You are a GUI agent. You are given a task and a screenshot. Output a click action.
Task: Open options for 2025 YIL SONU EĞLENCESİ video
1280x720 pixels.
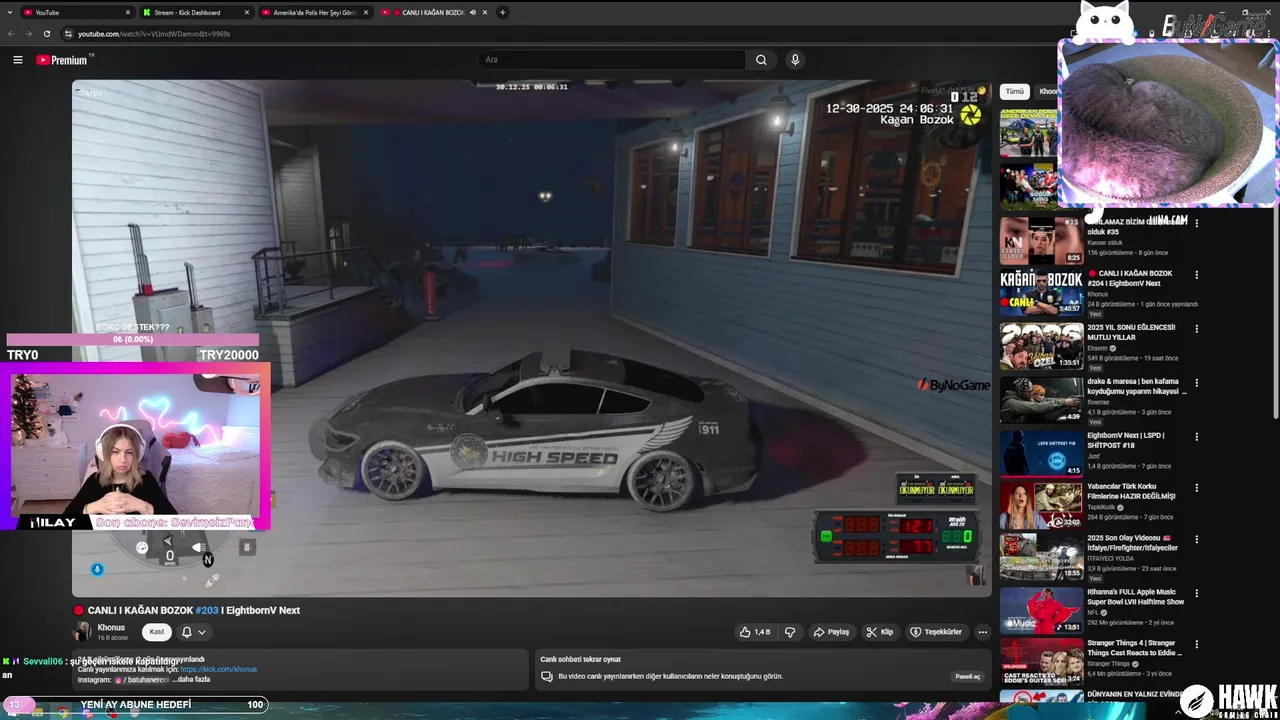pos(1196,329)
